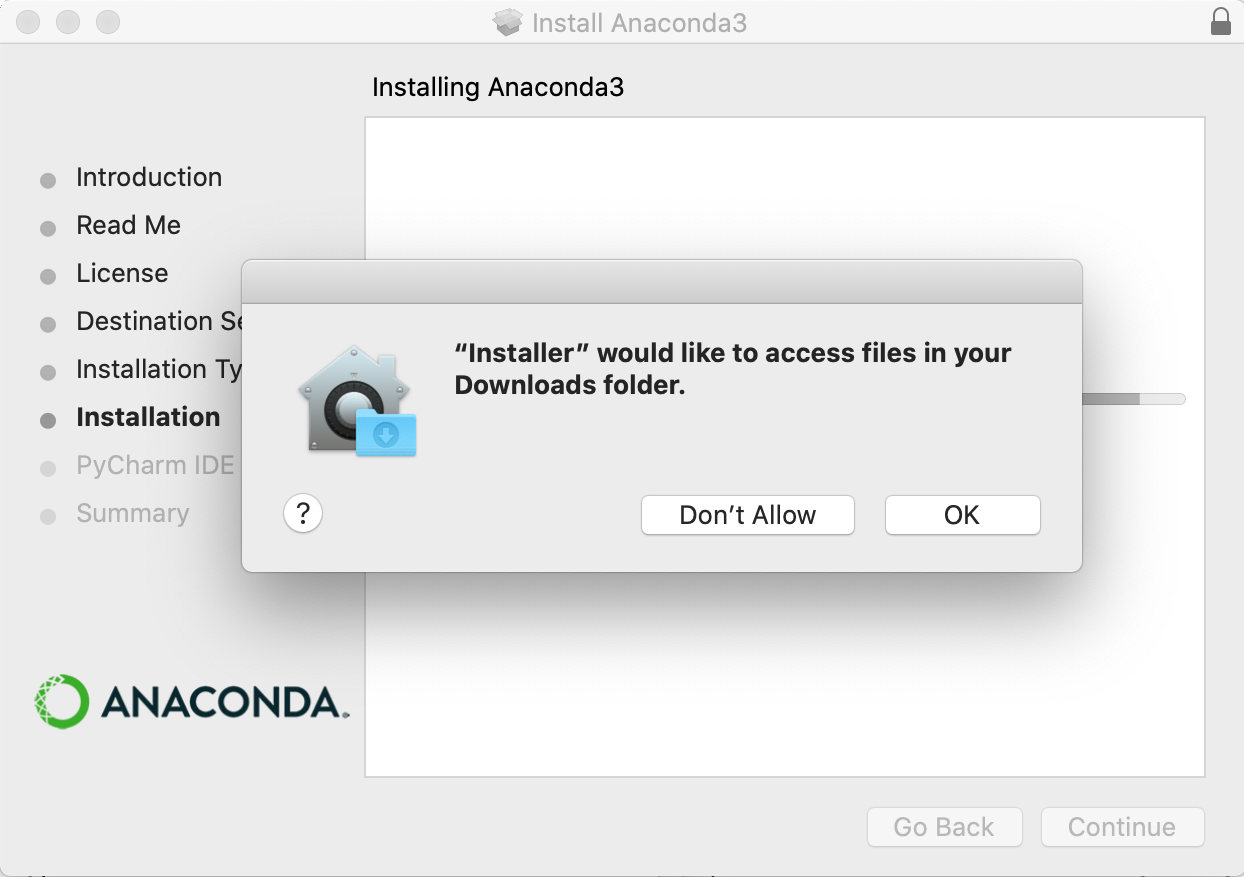Select the Summary step
The height and width of the screenshot is (877, 1244).
click(x=132, y=514)
